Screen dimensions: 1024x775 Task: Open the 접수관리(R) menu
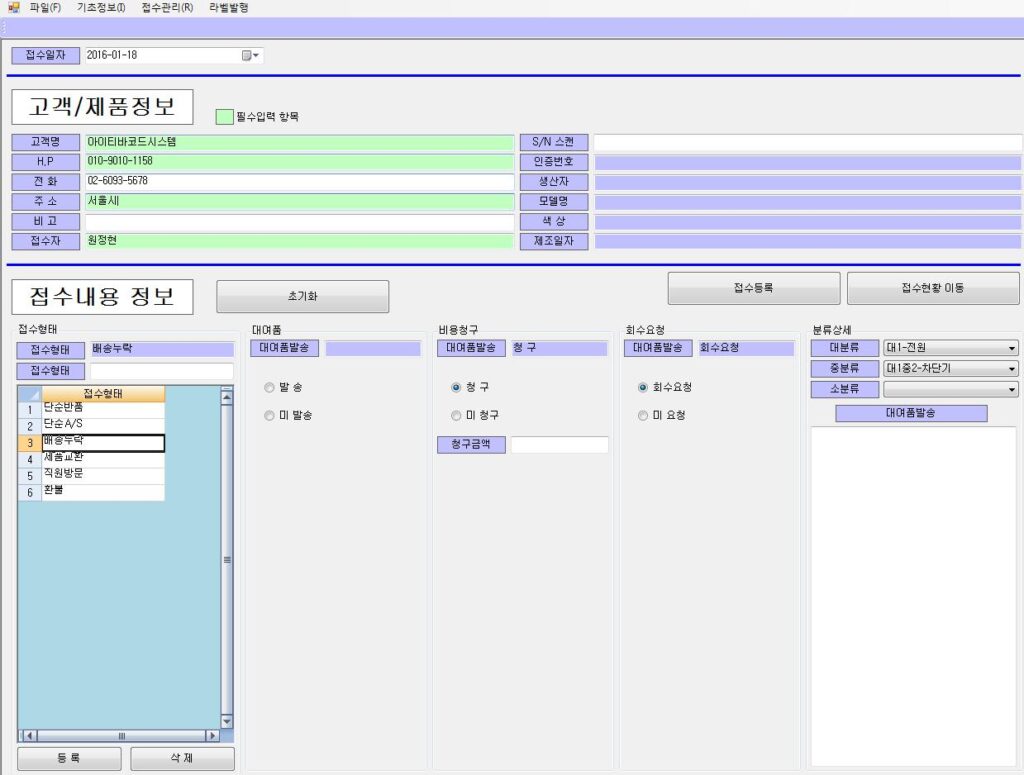coord(167,7)
